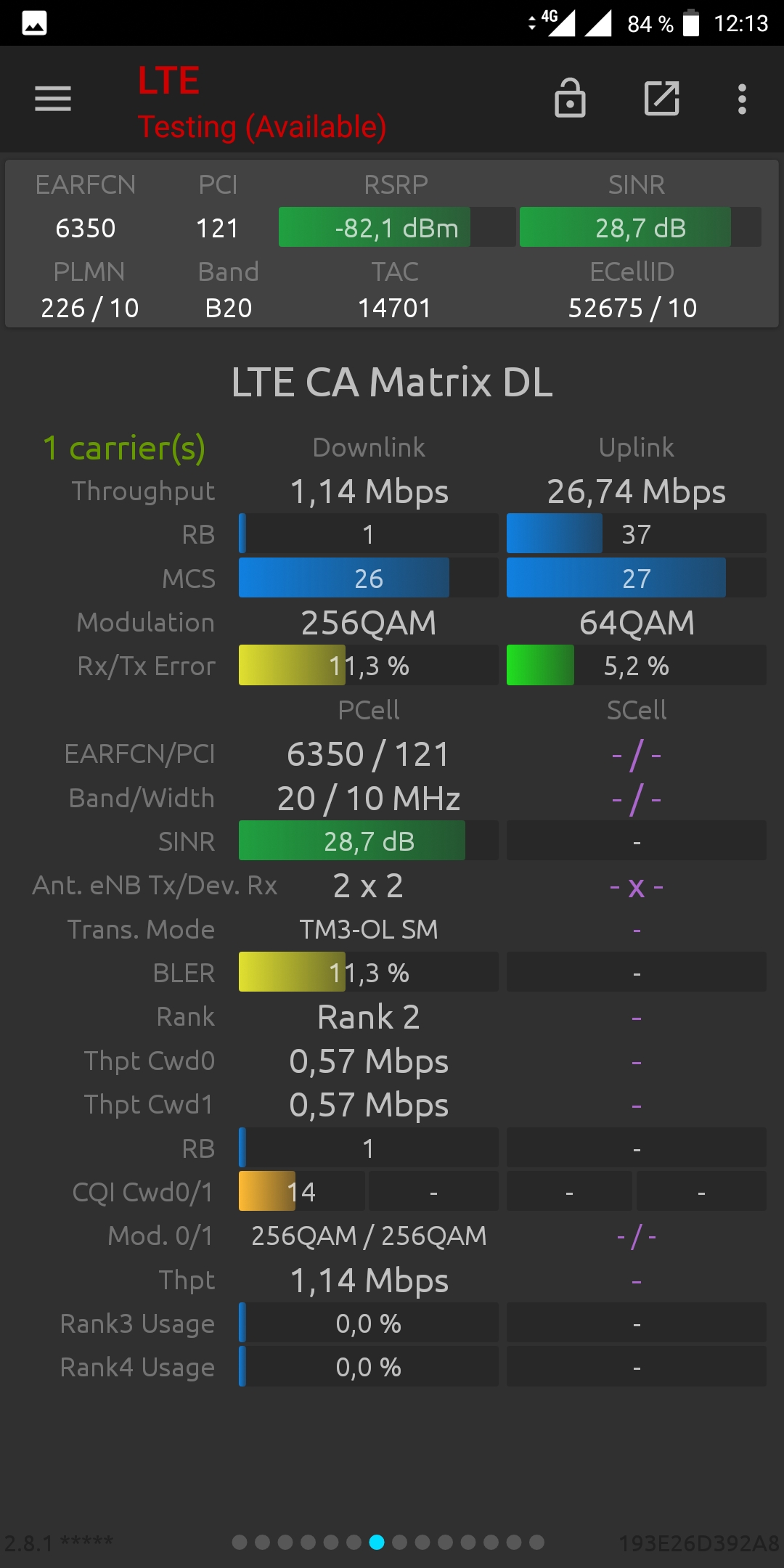Tap the share/export screenshot icon

click(x=661, y=98)
